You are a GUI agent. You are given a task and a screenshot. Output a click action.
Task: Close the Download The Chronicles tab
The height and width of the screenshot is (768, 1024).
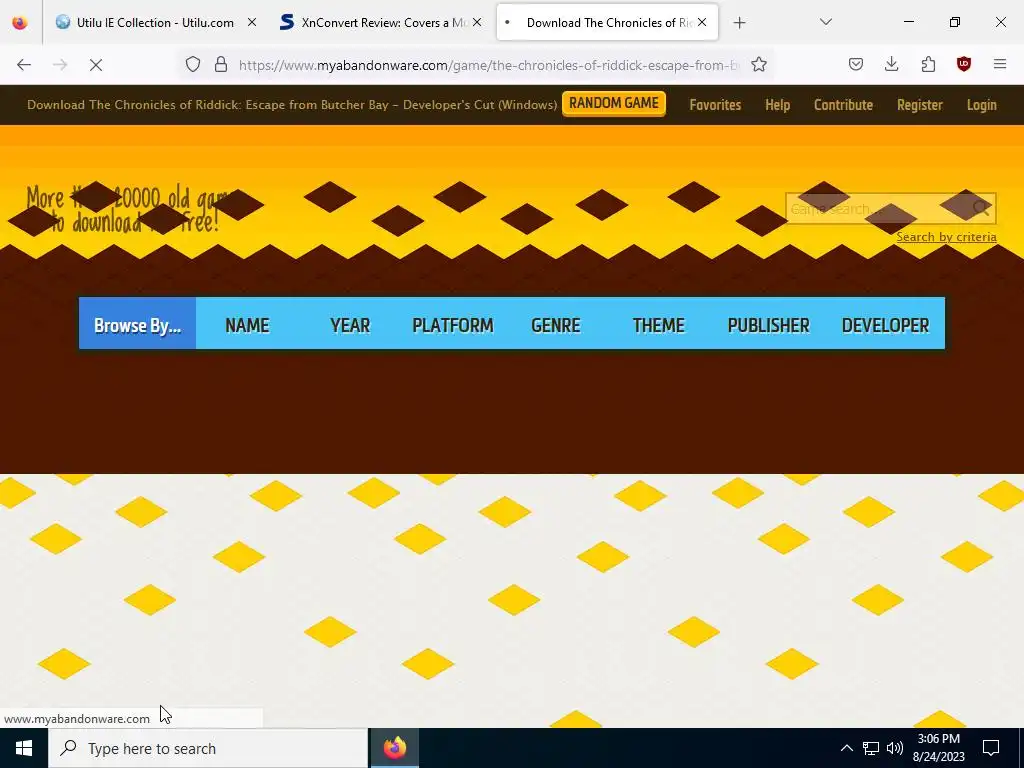point(702,22)
